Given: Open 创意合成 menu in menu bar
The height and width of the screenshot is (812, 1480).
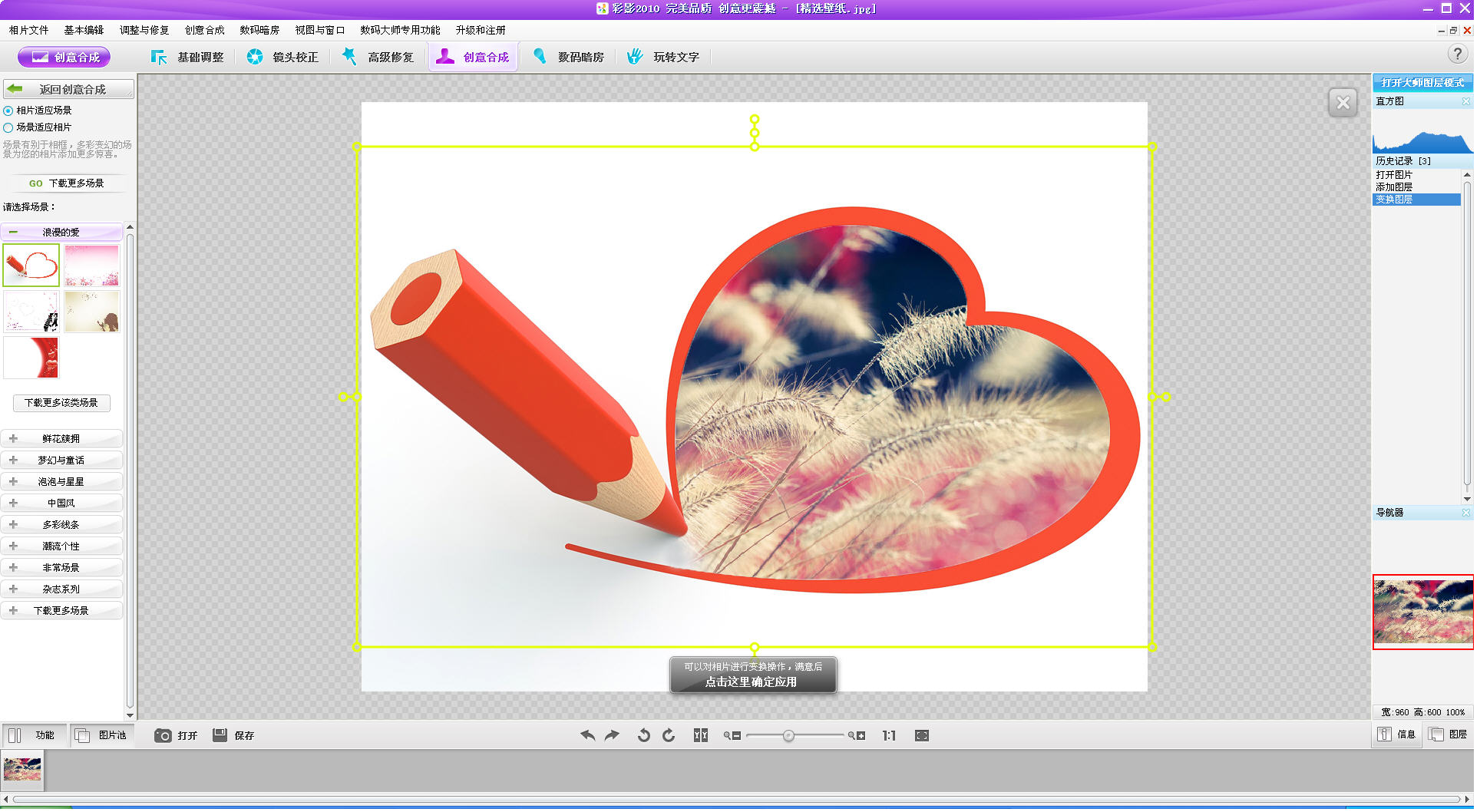Looking at the screenshot, I should point(205,31).
